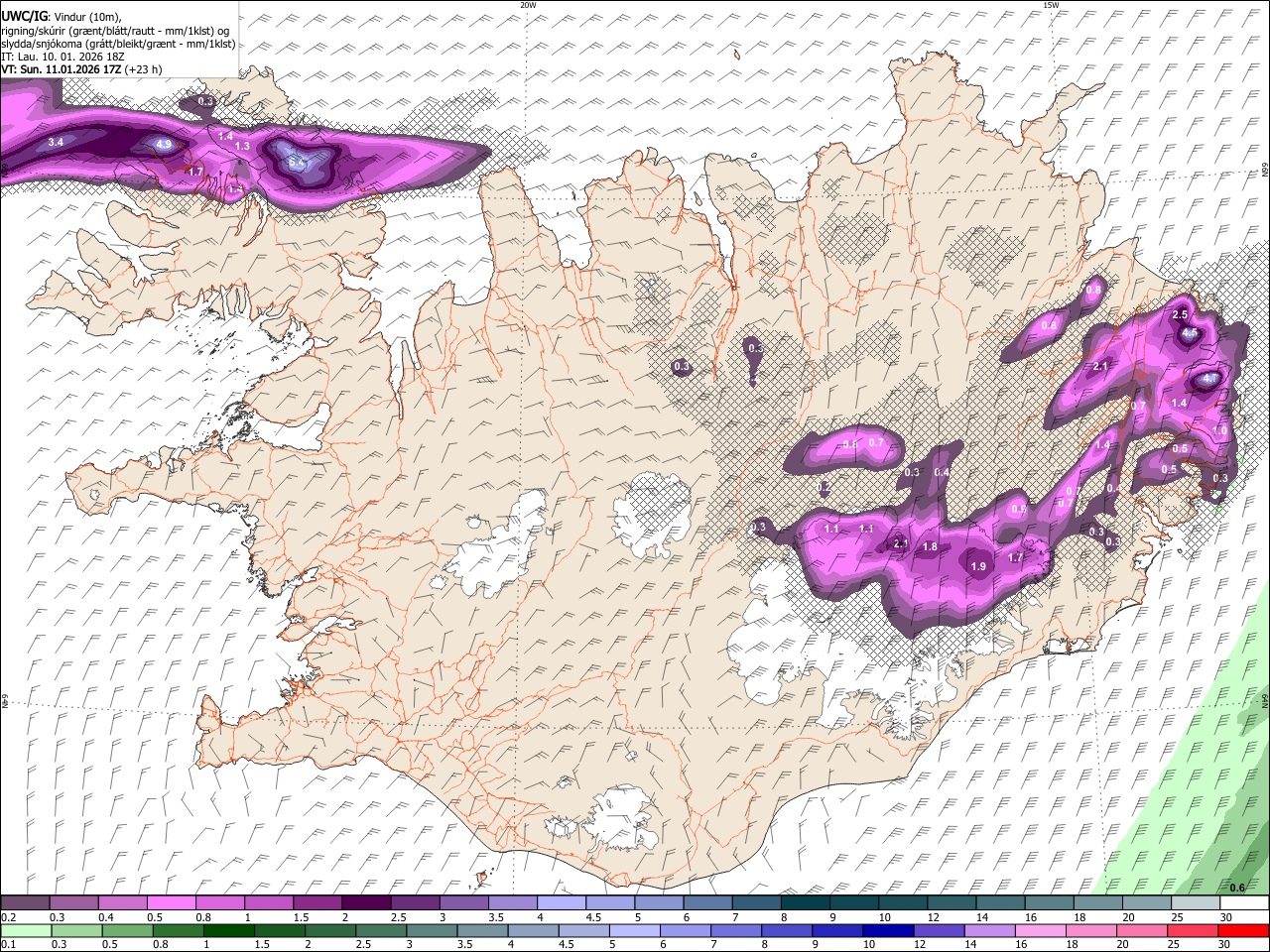Click the 3.4 precipitation value
This screenshot has height=952, width=1270.
(56, 143)
